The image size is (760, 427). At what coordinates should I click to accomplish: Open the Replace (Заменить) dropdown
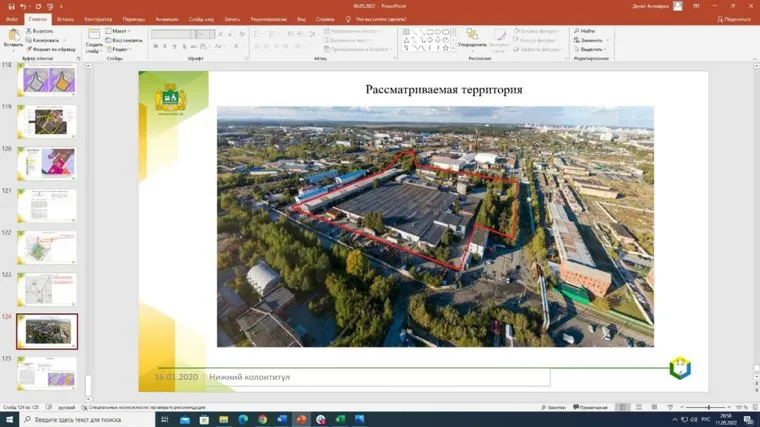(592, 40)
